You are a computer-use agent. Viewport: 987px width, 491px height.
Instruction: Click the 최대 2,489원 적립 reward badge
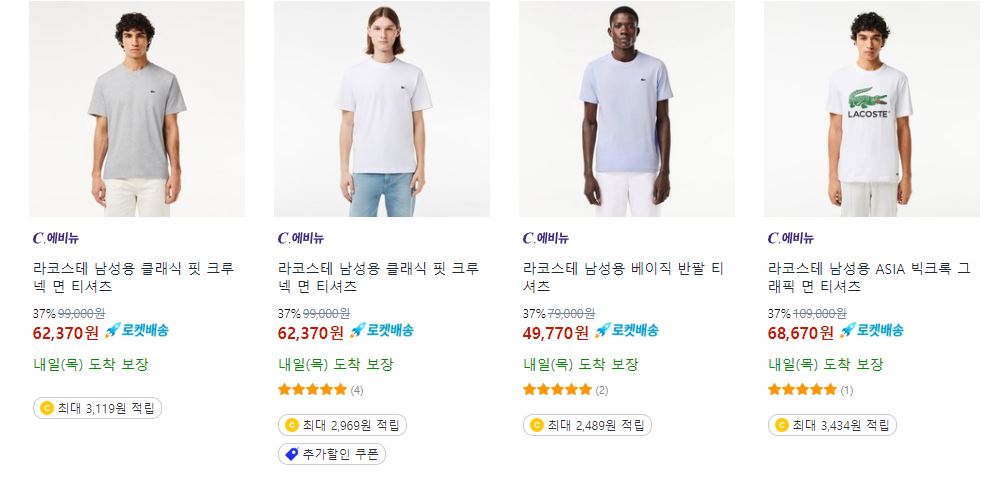click(x=587, y=425)
